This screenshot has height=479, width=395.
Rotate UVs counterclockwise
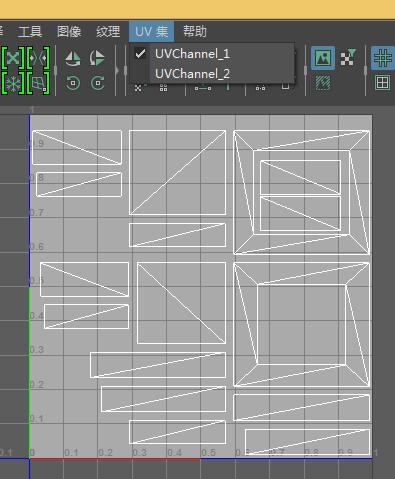(73, 83)
